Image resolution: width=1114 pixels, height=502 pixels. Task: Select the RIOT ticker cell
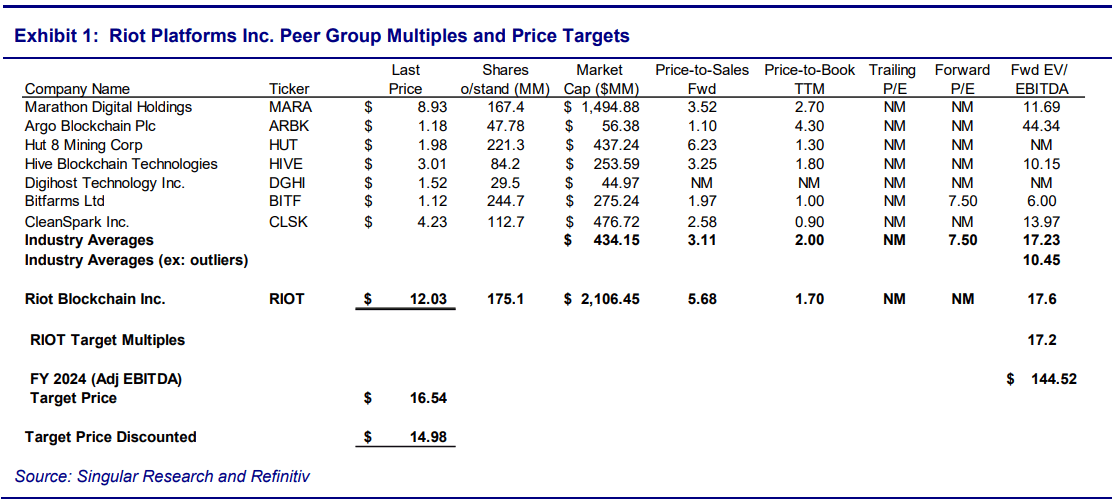(x=289, y=299)
